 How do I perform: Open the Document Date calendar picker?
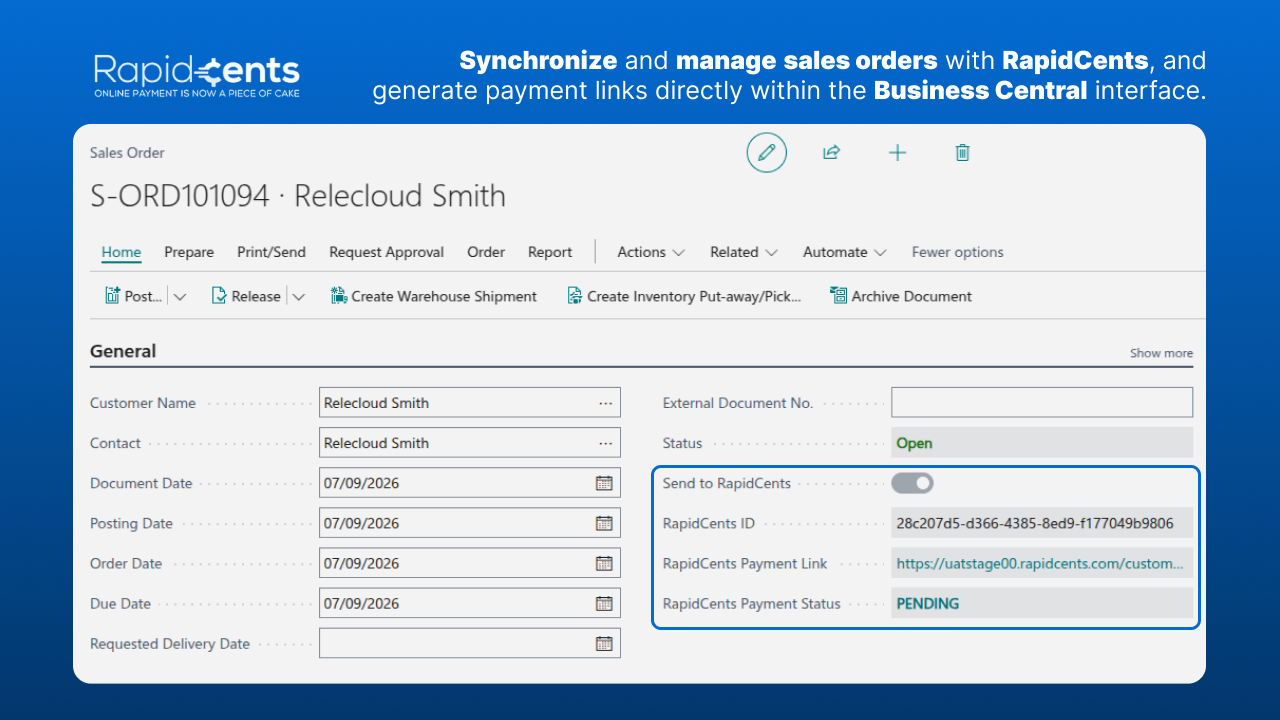click(x=604, y=483)
